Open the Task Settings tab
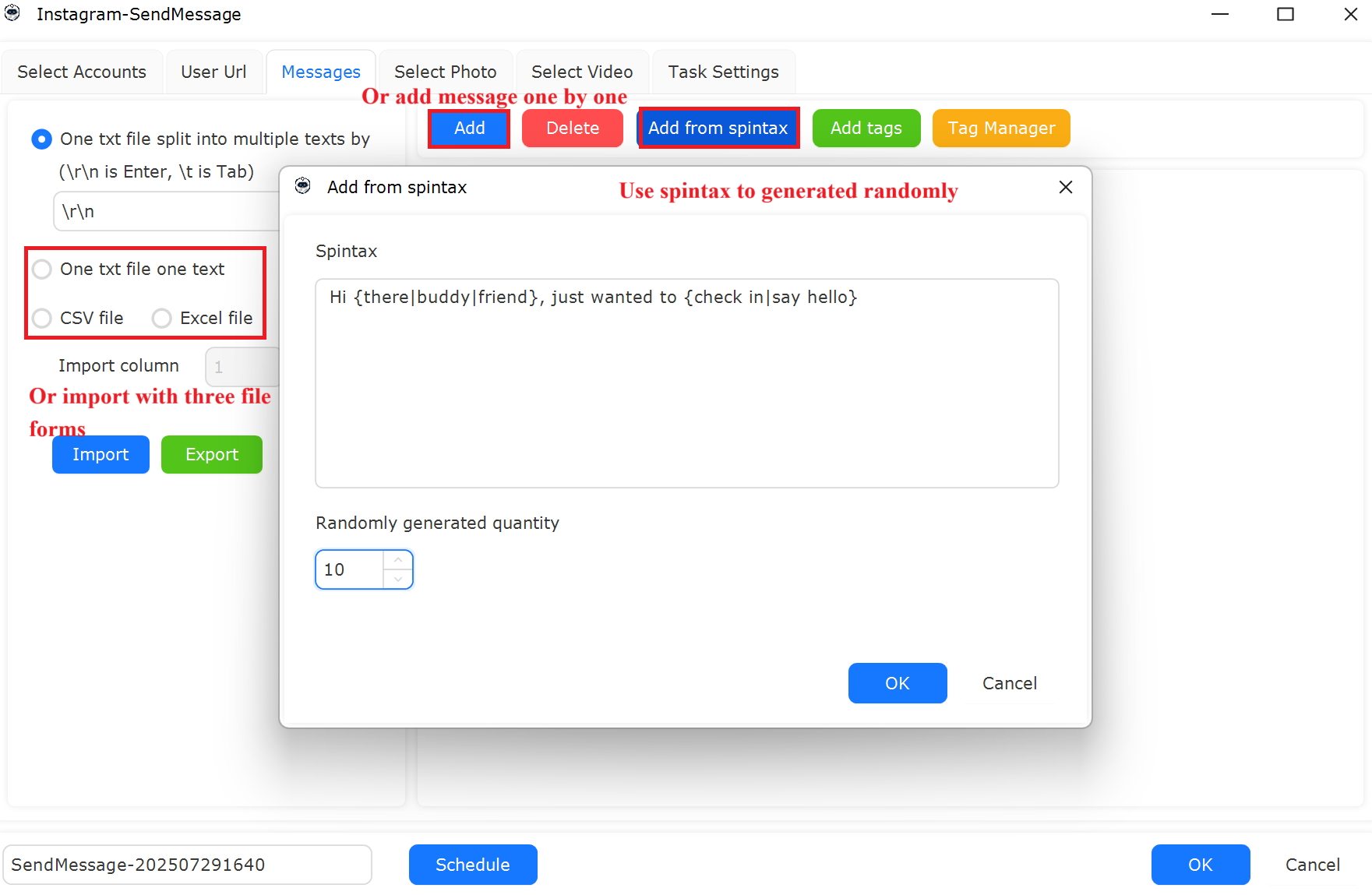 click(x=724, y=72)
